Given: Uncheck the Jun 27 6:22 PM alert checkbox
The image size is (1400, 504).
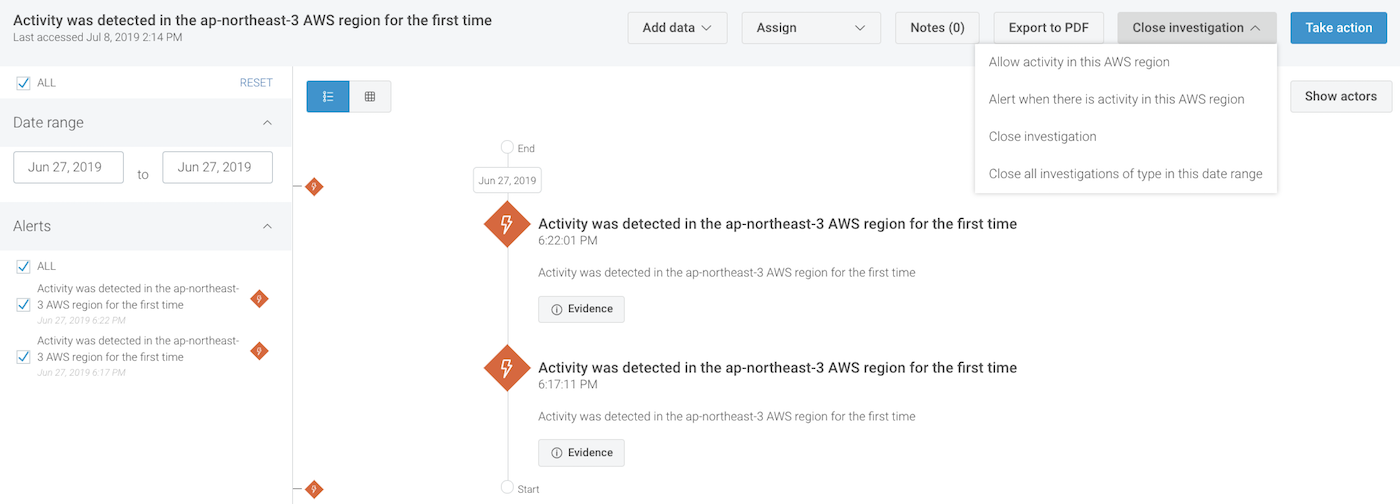Looking at the screenshot, I should point(24,304).
